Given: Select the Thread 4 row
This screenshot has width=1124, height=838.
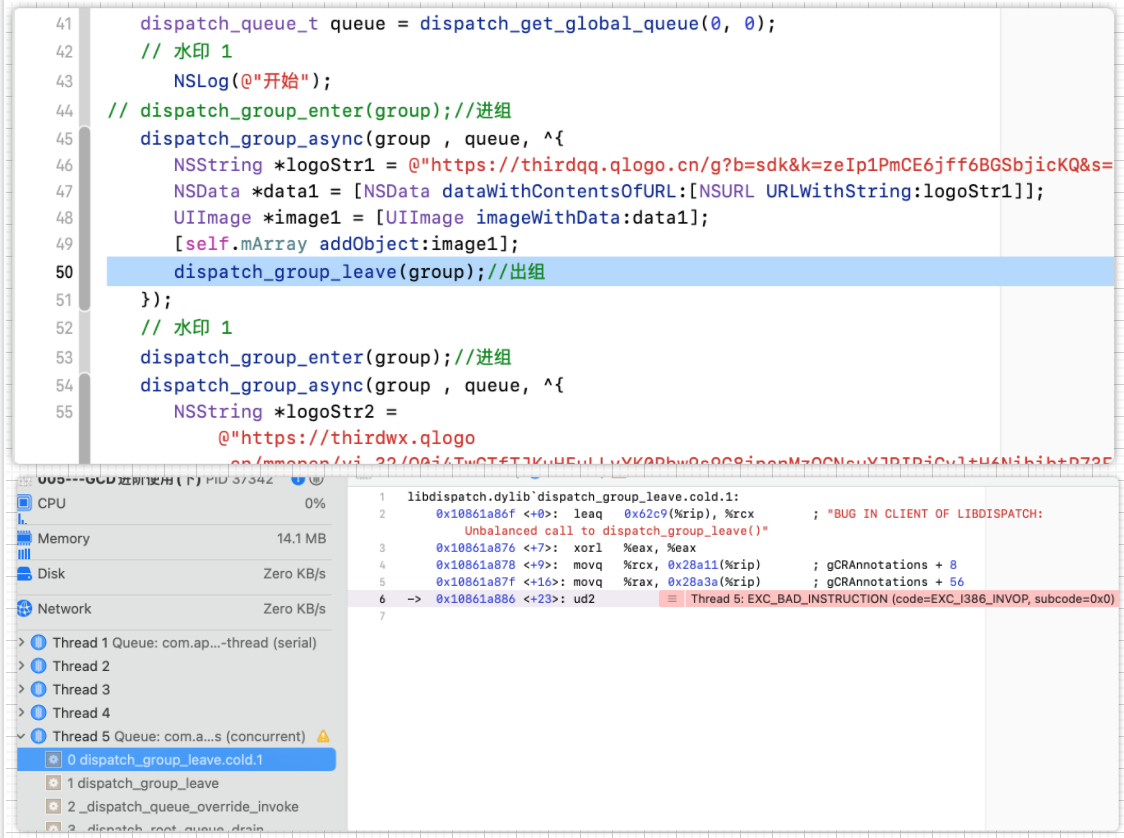Looking at the screenshot, I should [x=176, y=713].
